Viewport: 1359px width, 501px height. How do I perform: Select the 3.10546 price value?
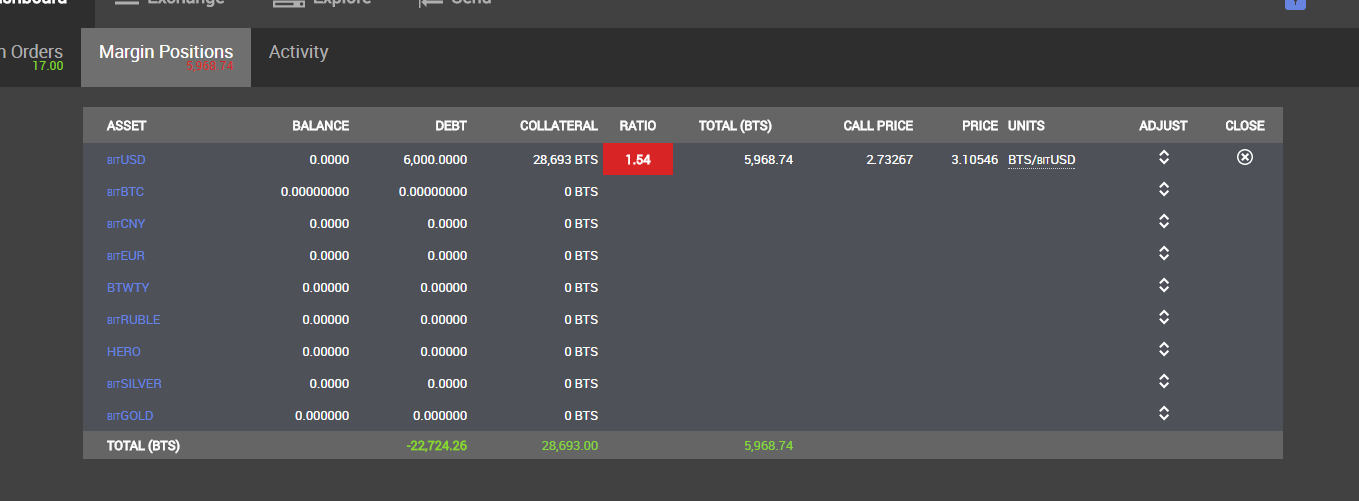click(974, 160)
